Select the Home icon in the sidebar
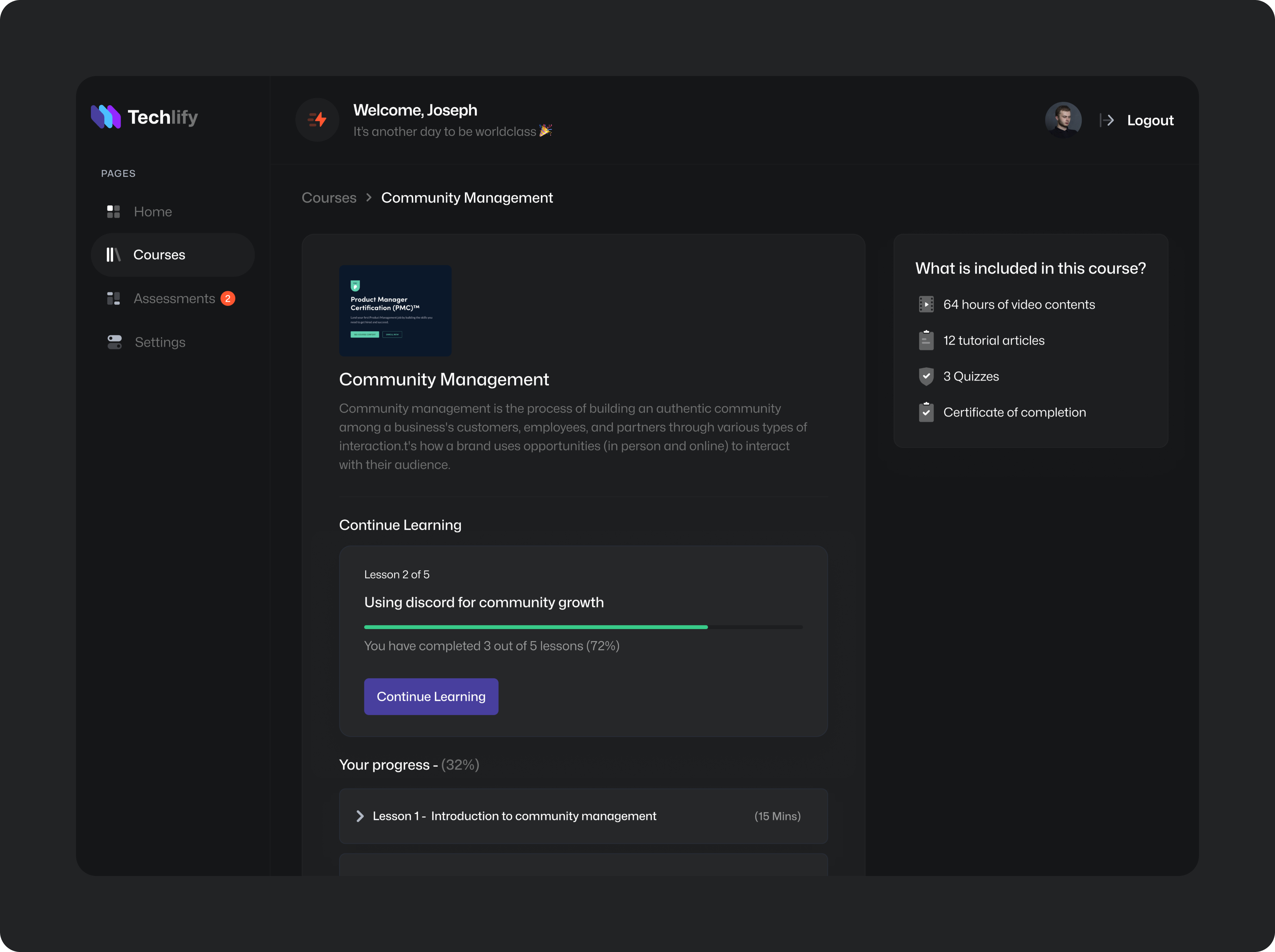This screenshot has width=1275, height=952. coord(113,211)
